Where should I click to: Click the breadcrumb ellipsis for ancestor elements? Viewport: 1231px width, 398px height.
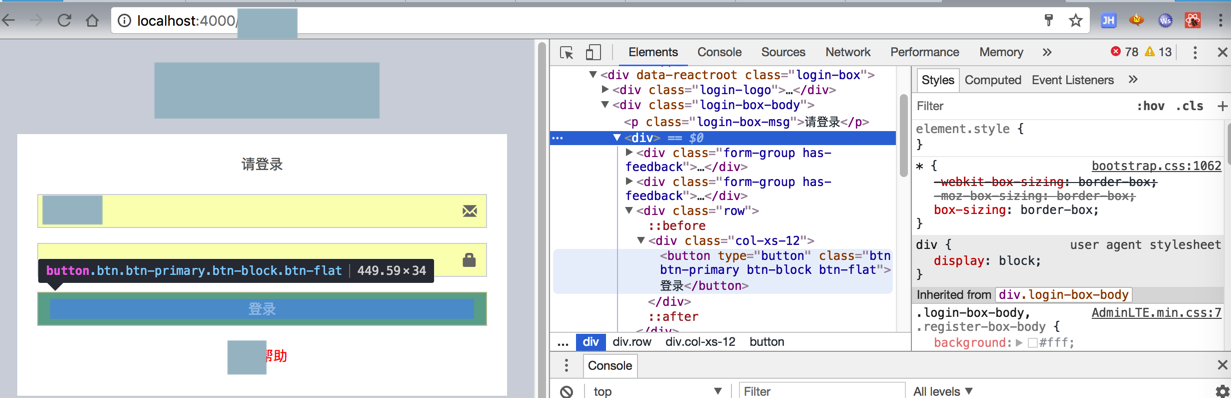click(563, 342)
